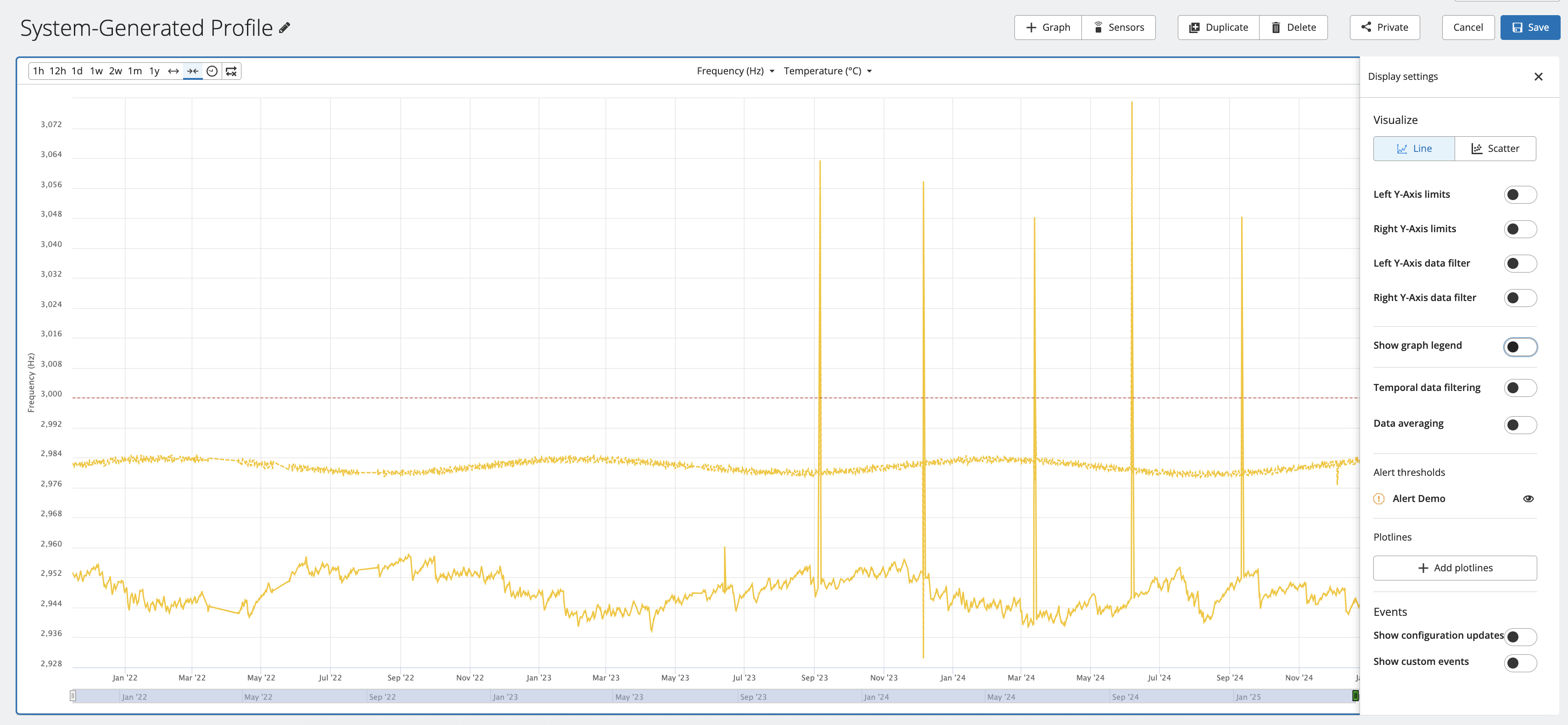Image resolution: width=1568 pixels, height=725 pixels.
Task: Turn on Data averaging switch
Action: (1519, 424)
